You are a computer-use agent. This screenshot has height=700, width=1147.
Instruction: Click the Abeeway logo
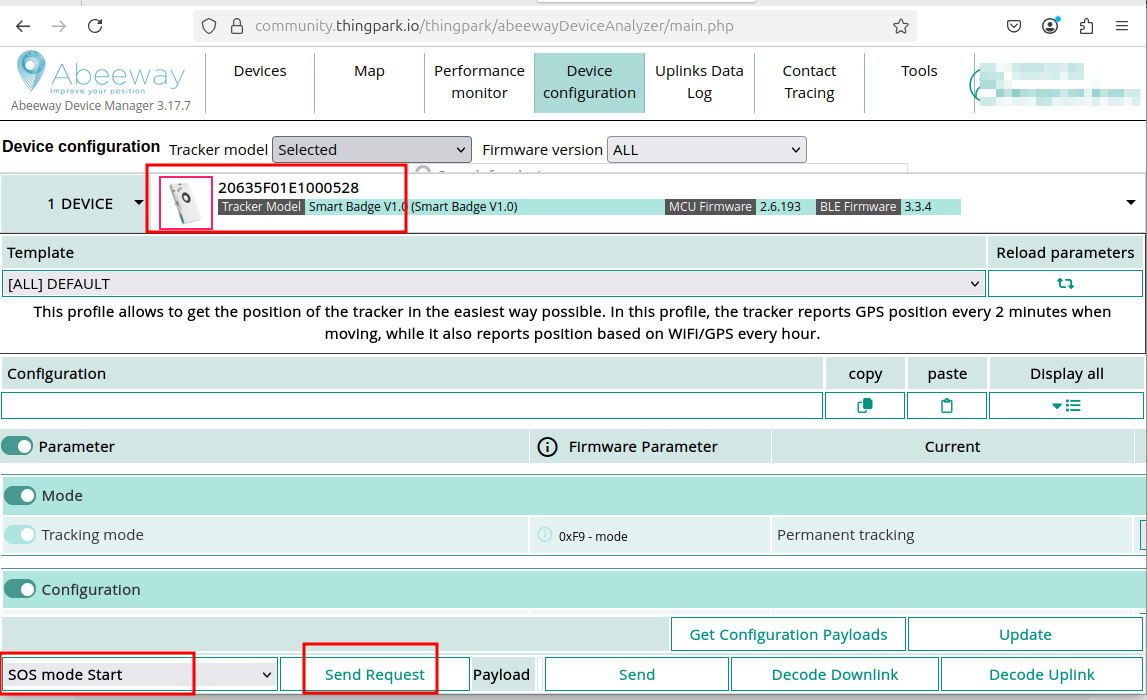[101, 73]
